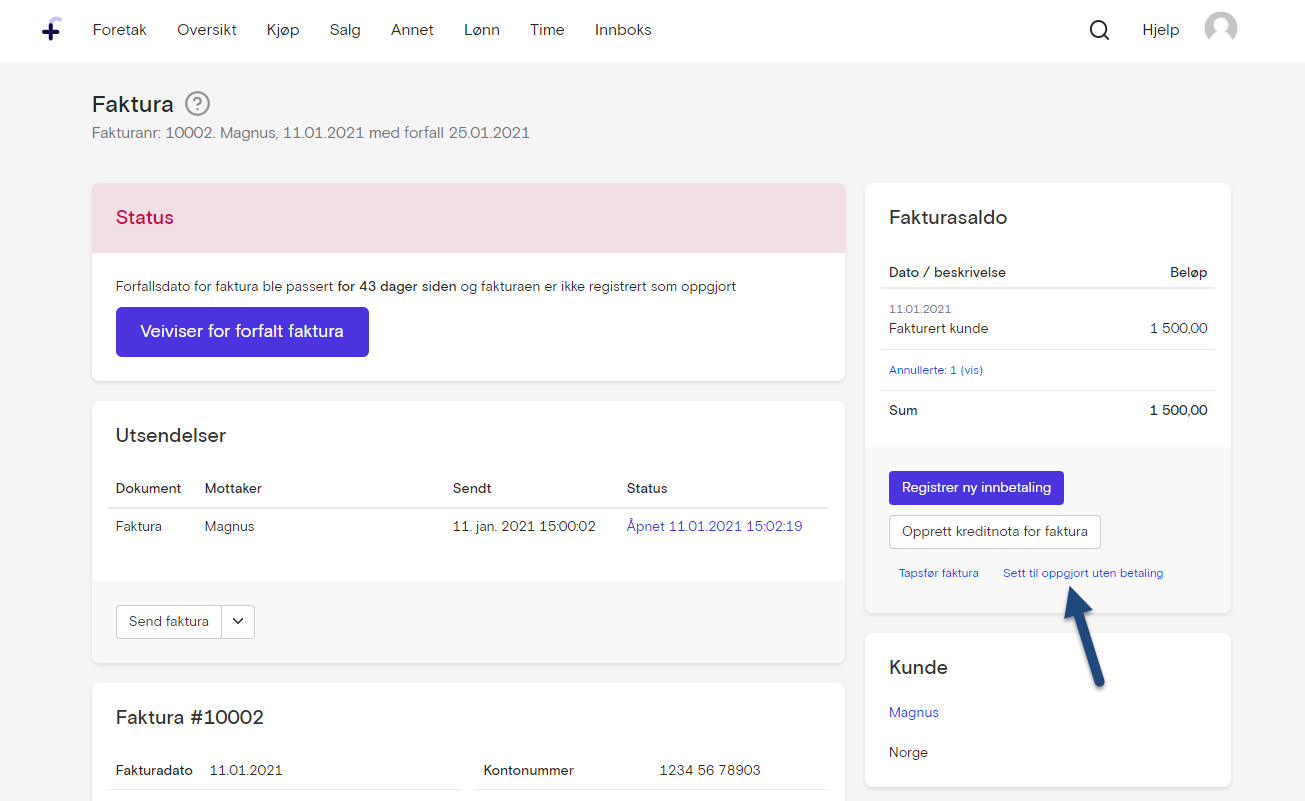Click the Send faktura button
Image resolution: width=1305 pixels, height=801 pixels.
click(x=169, y=622)
